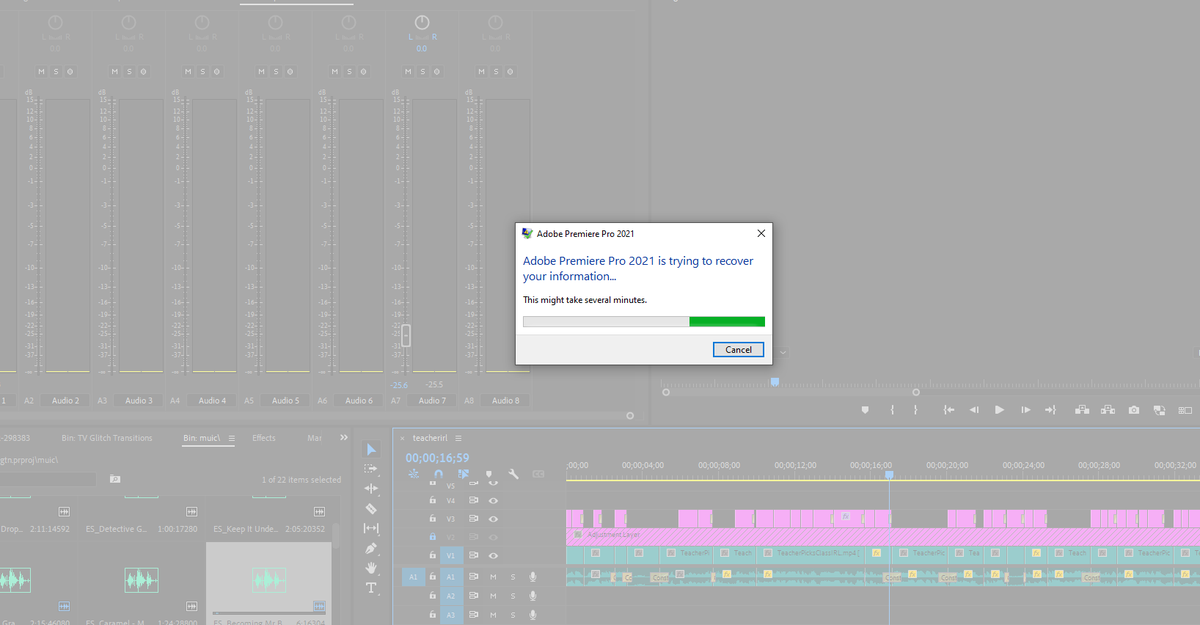1200x625 pixels.
Task: Click the Extract button
Action: (1108, 410)
